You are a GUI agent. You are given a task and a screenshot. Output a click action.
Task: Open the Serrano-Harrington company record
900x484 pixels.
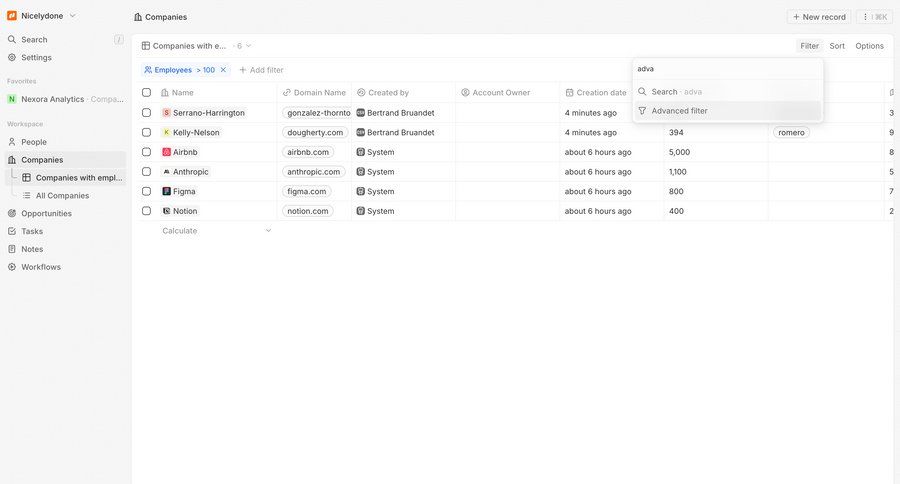point(204,113)
